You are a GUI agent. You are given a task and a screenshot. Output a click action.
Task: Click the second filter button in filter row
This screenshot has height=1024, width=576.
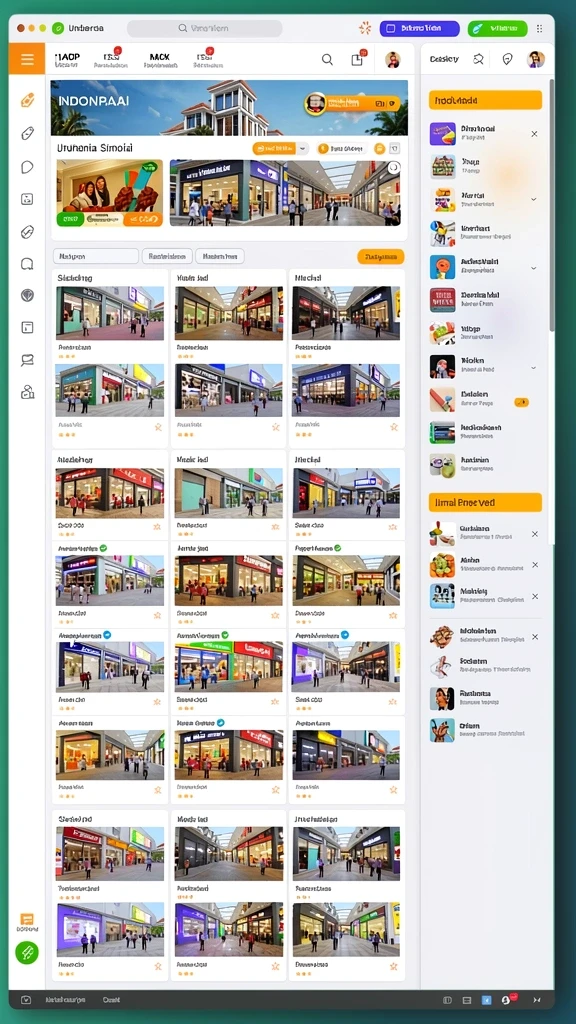pyautogui.click(x=167, y=257)
